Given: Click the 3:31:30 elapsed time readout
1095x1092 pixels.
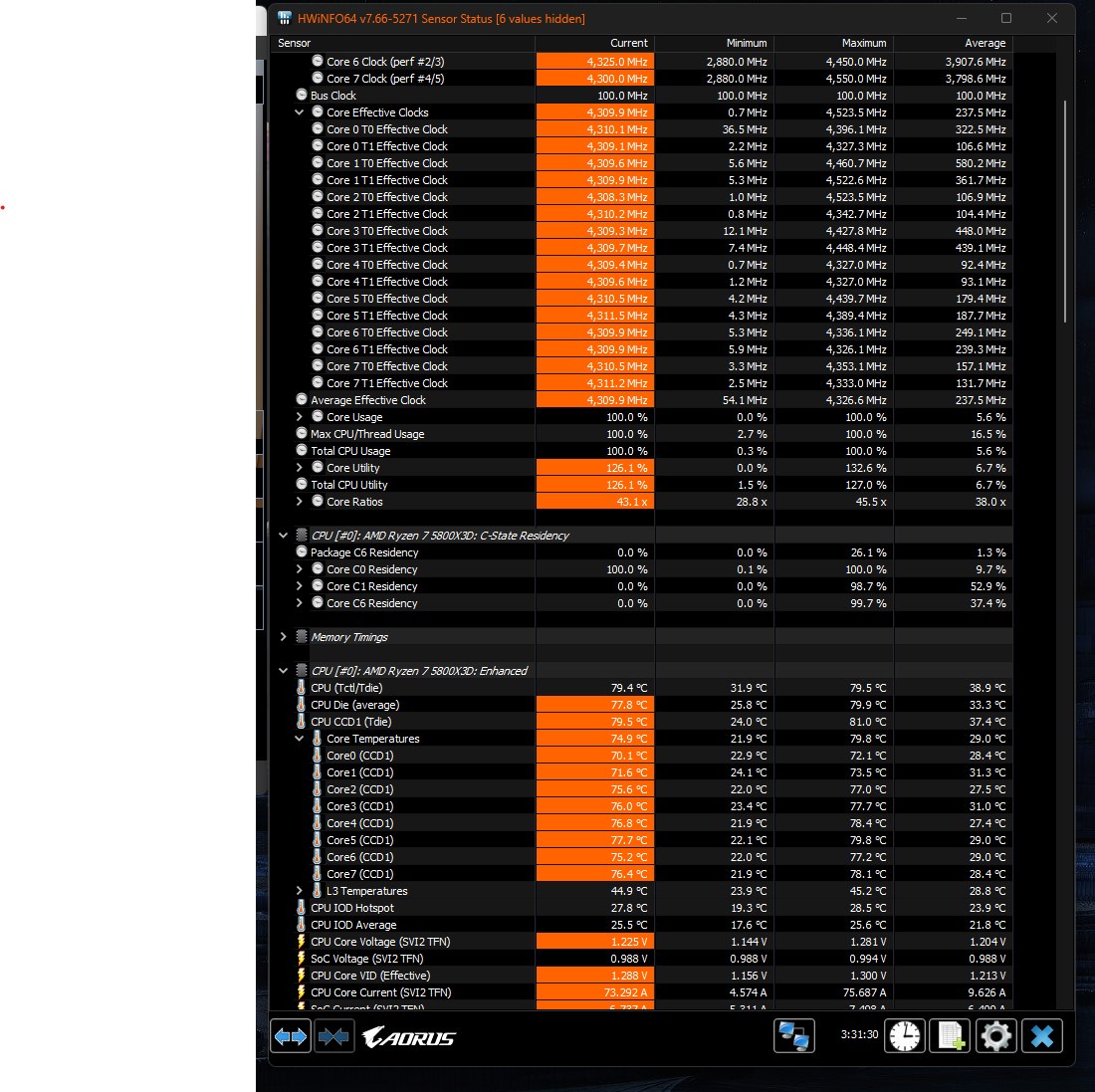Looking at the screenshot, I should [859, 1034].
